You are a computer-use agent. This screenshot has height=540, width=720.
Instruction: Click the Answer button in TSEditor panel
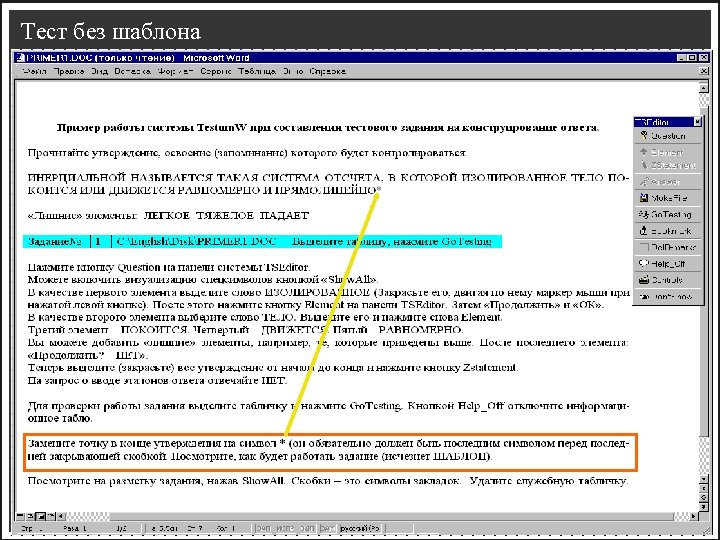[x=667, y=182]
